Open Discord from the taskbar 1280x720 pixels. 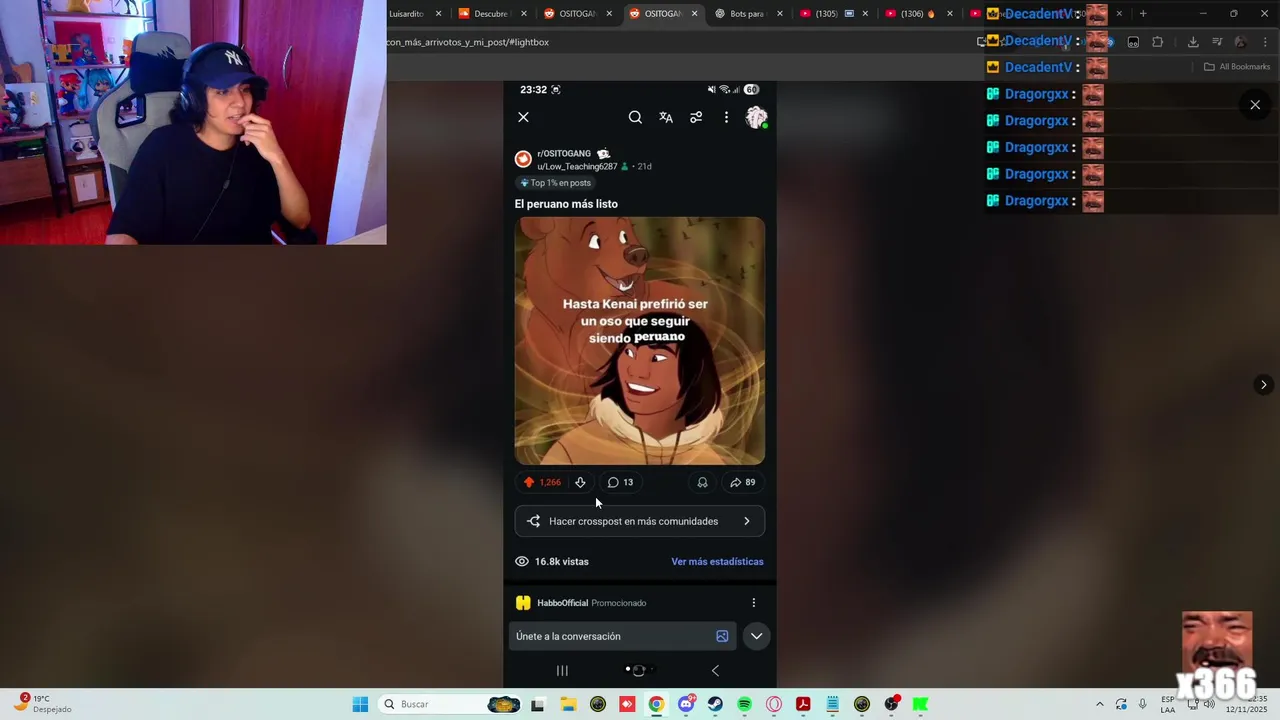pos(686,704)
